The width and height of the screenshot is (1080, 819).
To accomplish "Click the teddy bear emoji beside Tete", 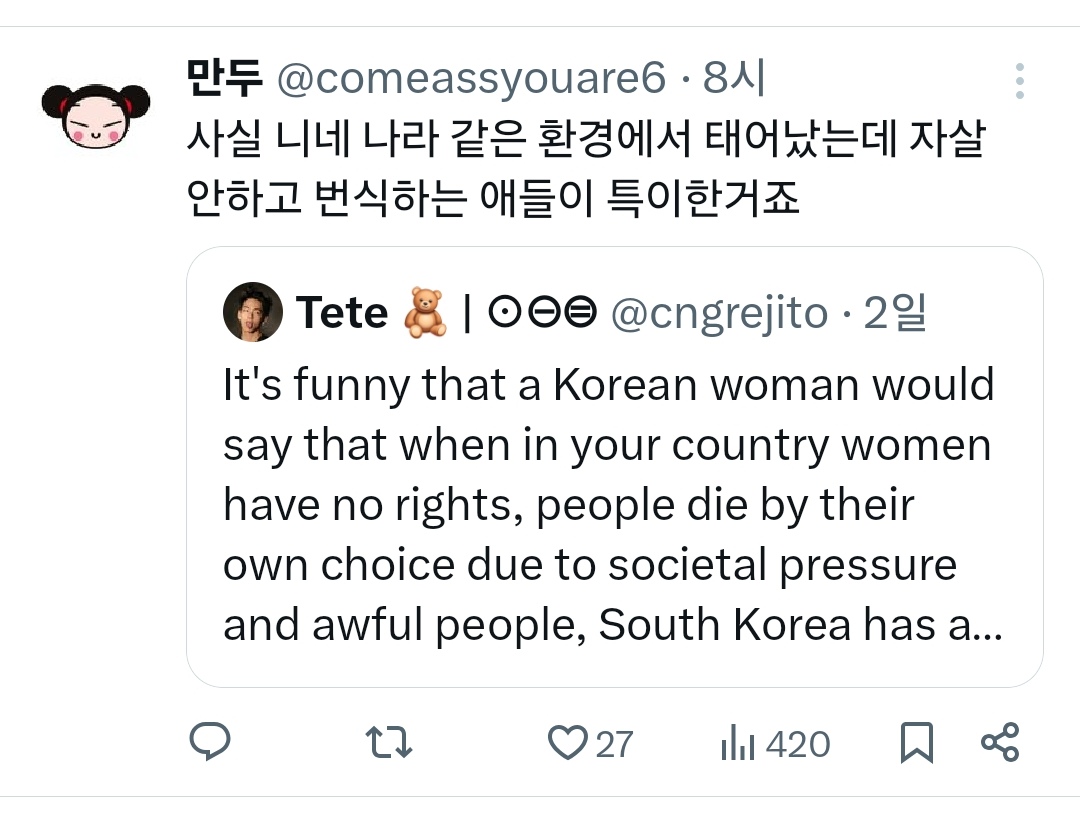I will tap(424, 313).
